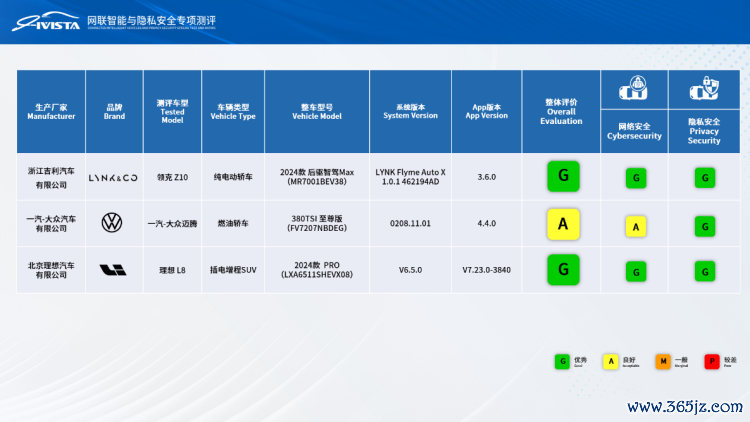The height and width of the screenshot is (422, 750).
Task: Click the V6.5.0 system version cell
Action: [410, 270]
